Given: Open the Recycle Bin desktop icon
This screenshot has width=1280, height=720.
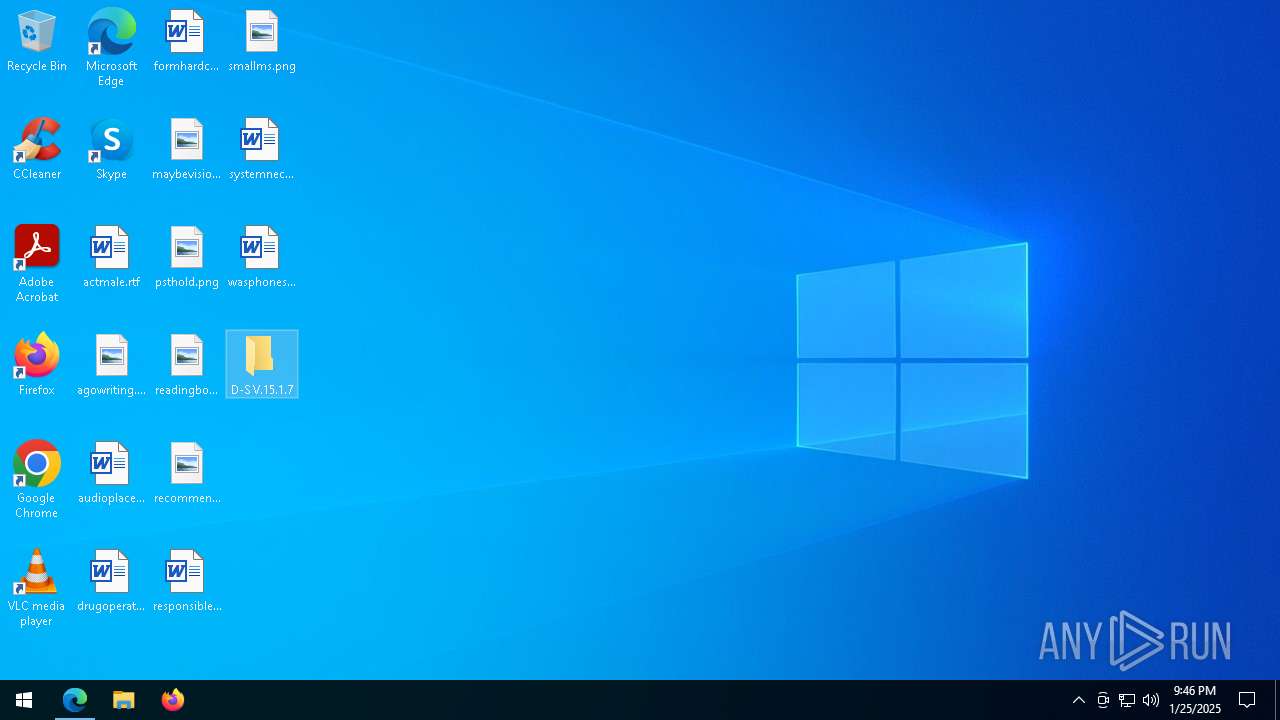Looking at the screenshot, I should tap(37, 42).
